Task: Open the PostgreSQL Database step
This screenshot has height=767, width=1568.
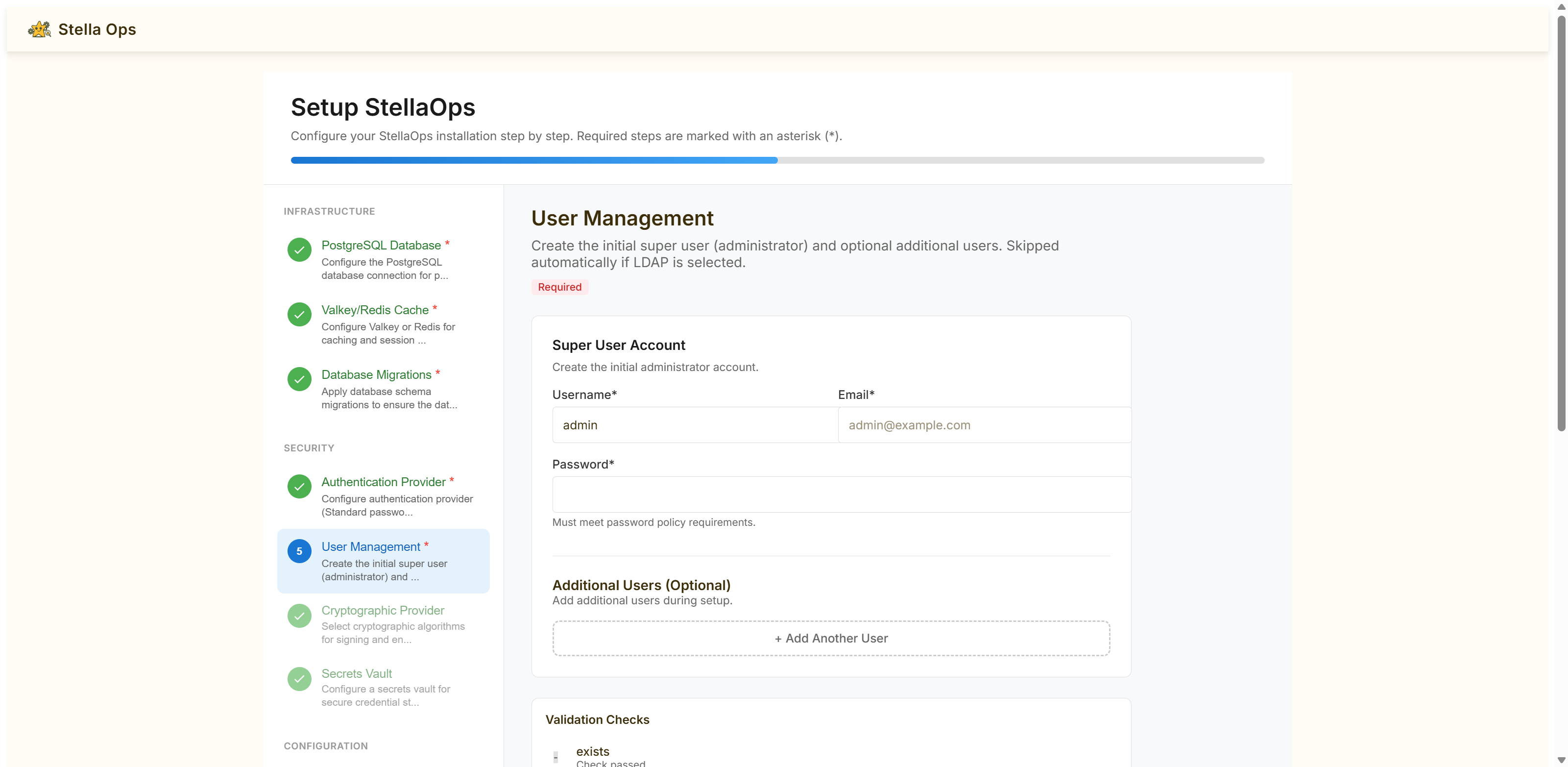Action: (x=381, y=246)
